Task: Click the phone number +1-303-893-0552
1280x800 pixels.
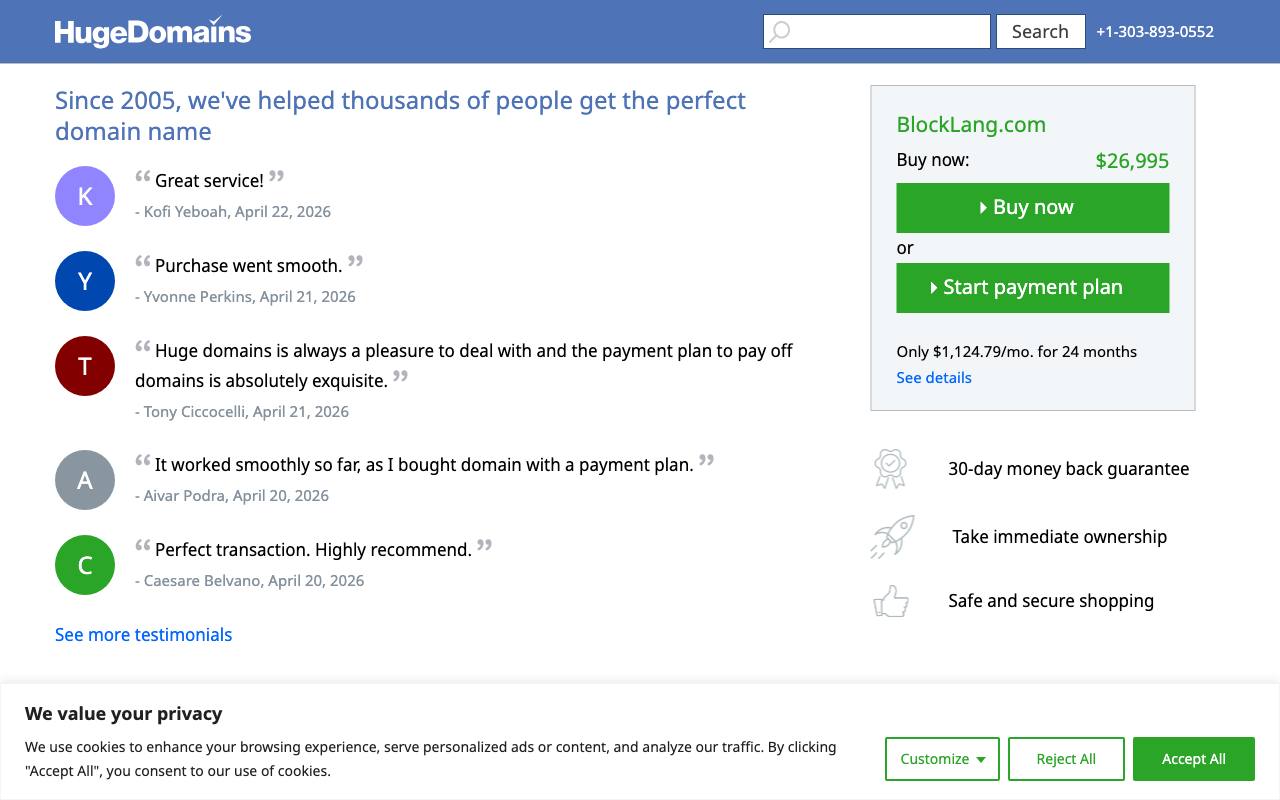Action: 1155,32
